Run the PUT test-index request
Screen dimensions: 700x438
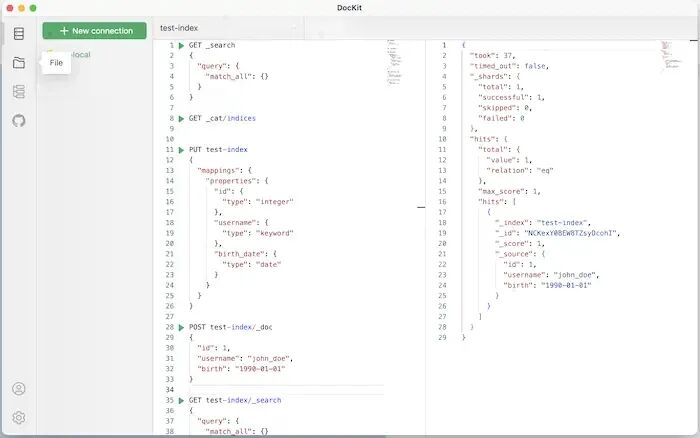click(181, 150)
